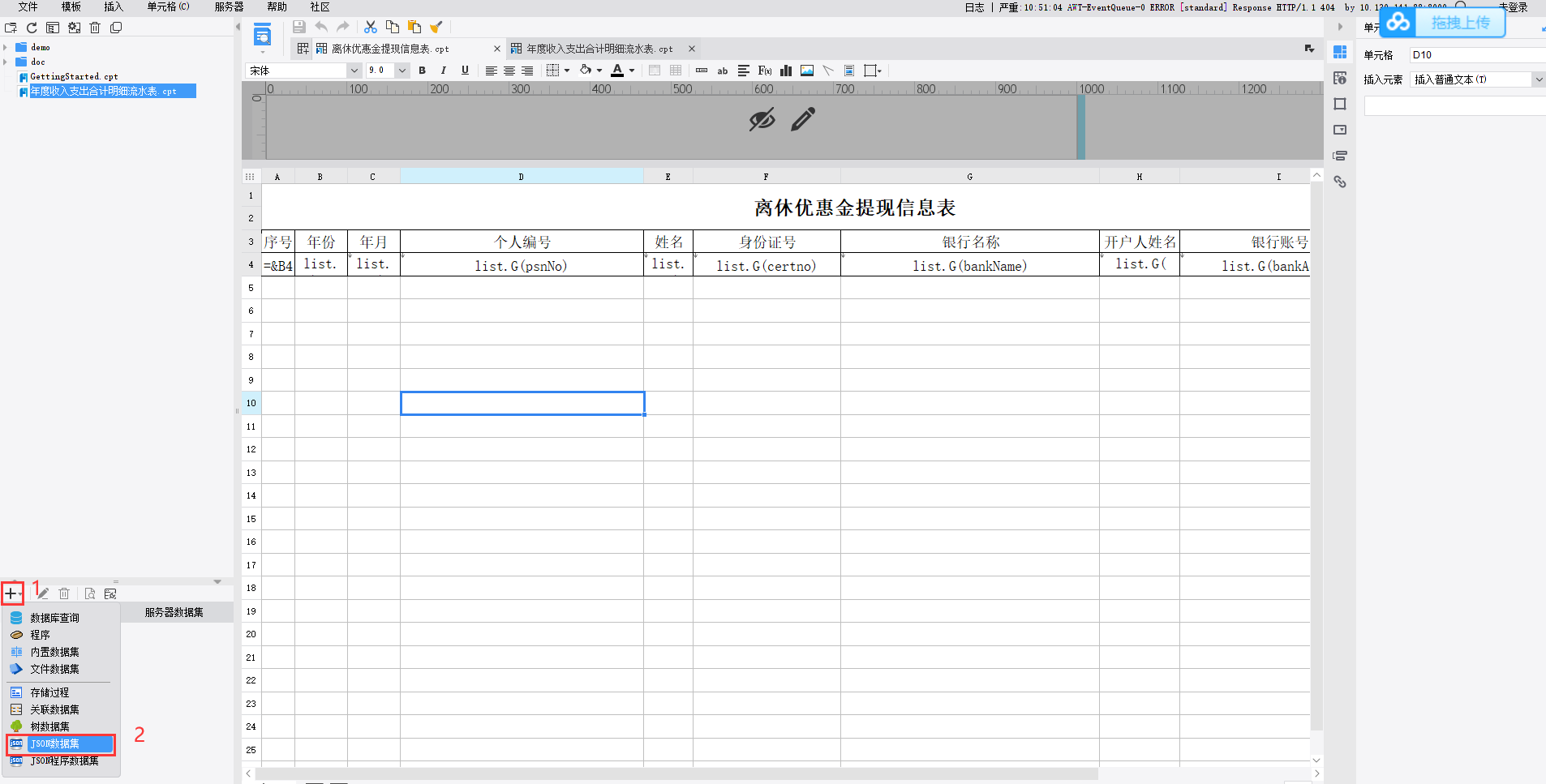
Task: Align cell text left
Action: pos(492,71)
